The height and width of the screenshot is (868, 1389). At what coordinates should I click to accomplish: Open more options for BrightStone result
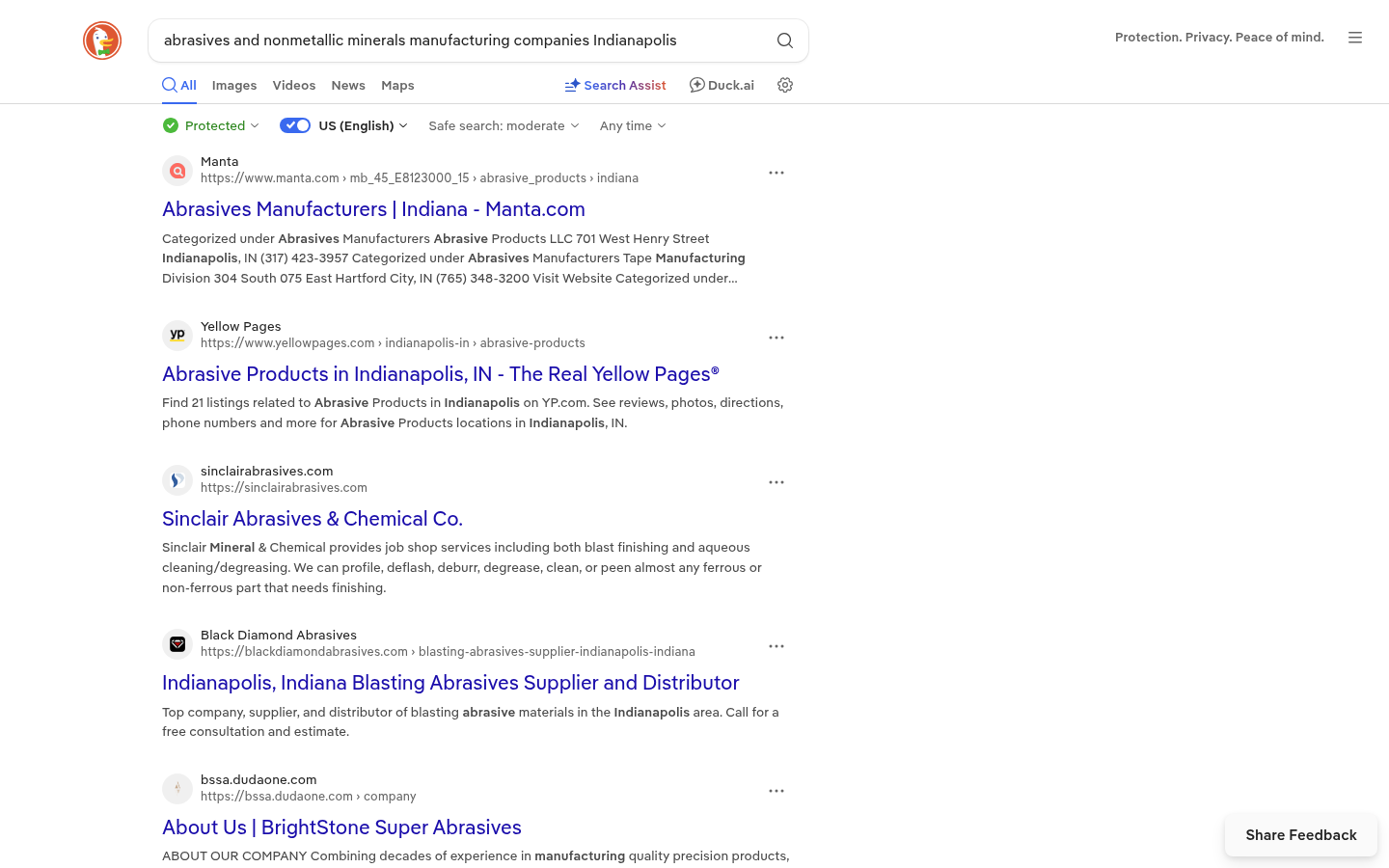click(776, 791)
